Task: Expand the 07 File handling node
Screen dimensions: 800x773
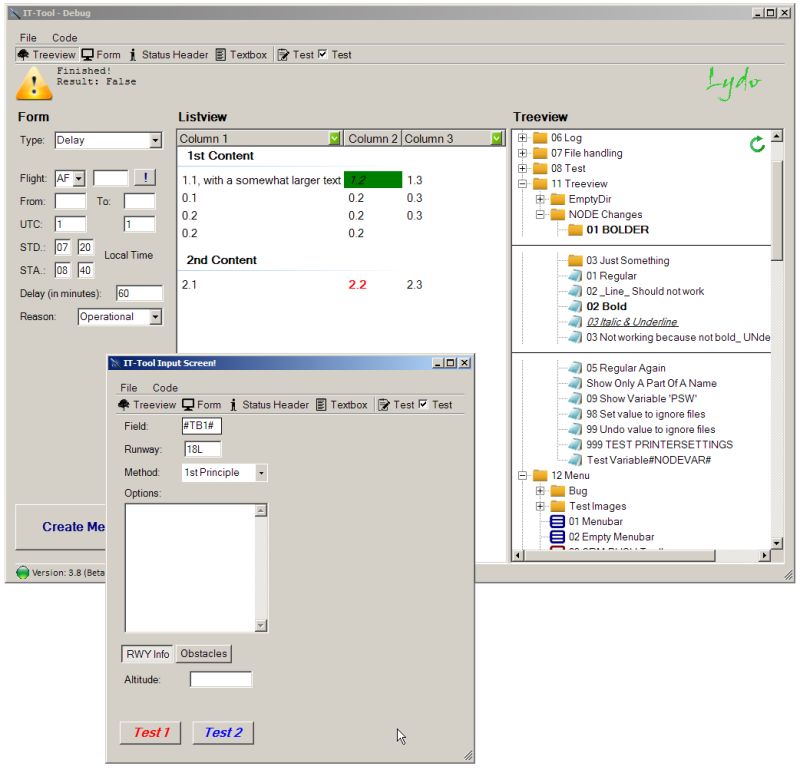Action: (522, 153)
